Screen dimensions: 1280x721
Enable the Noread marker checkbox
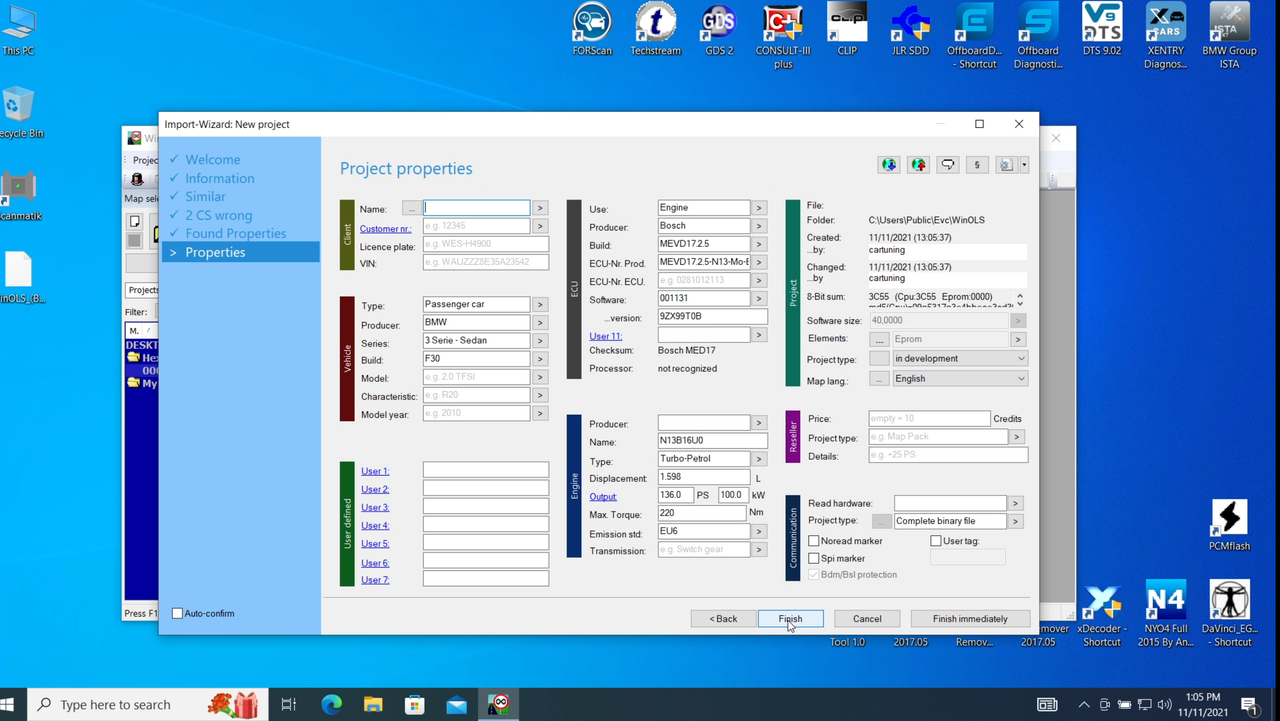click(x=814, y=541)
